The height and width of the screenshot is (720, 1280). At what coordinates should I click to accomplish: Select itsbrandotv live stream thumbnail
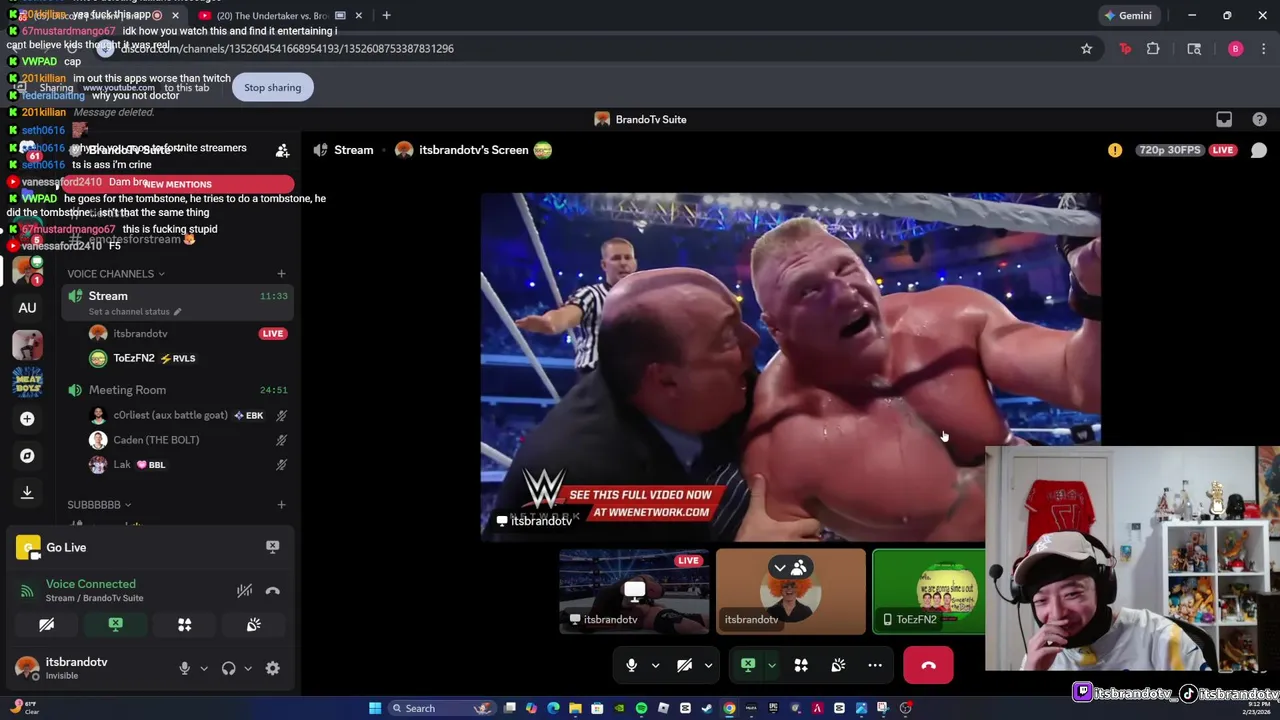click(634, 591)
